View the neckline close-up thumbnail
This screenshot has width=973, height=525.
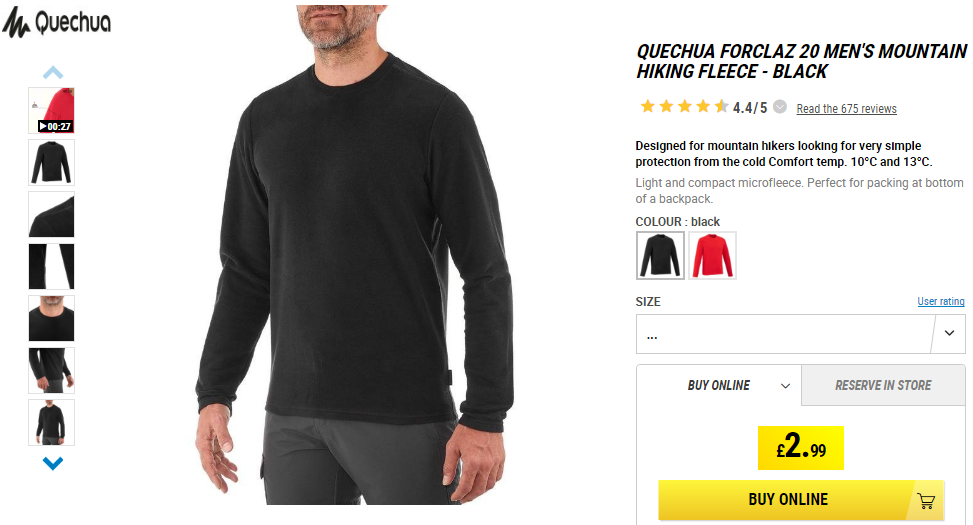click(52, 318)
